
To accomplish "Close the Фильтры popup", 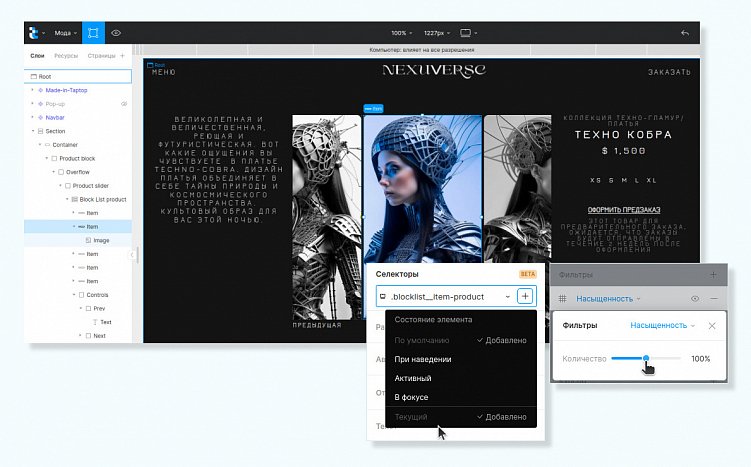I will click(712, 326).
